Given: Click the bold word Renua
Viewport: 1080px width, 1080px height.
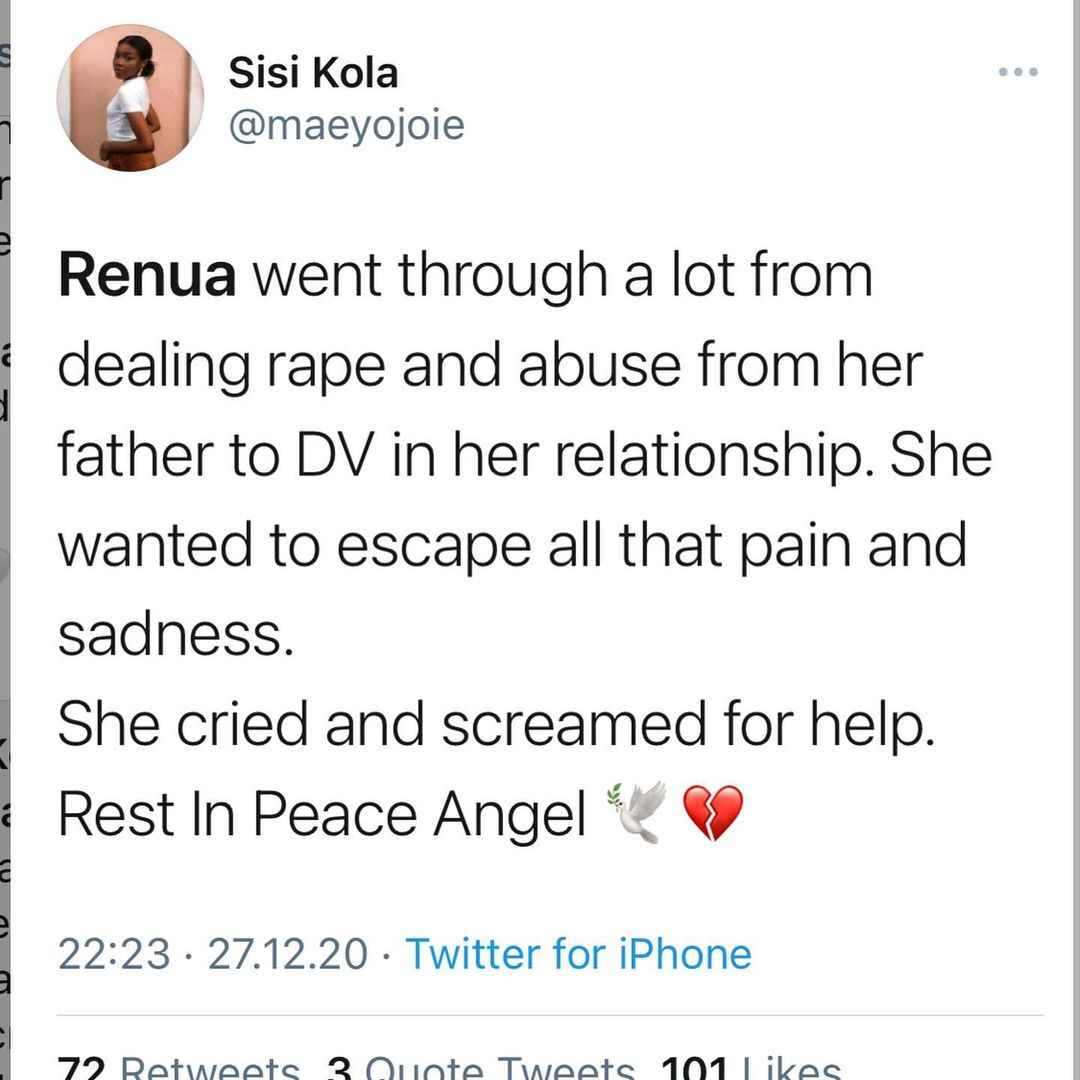Looking at the screenshot, I should (x=147, y=275).
